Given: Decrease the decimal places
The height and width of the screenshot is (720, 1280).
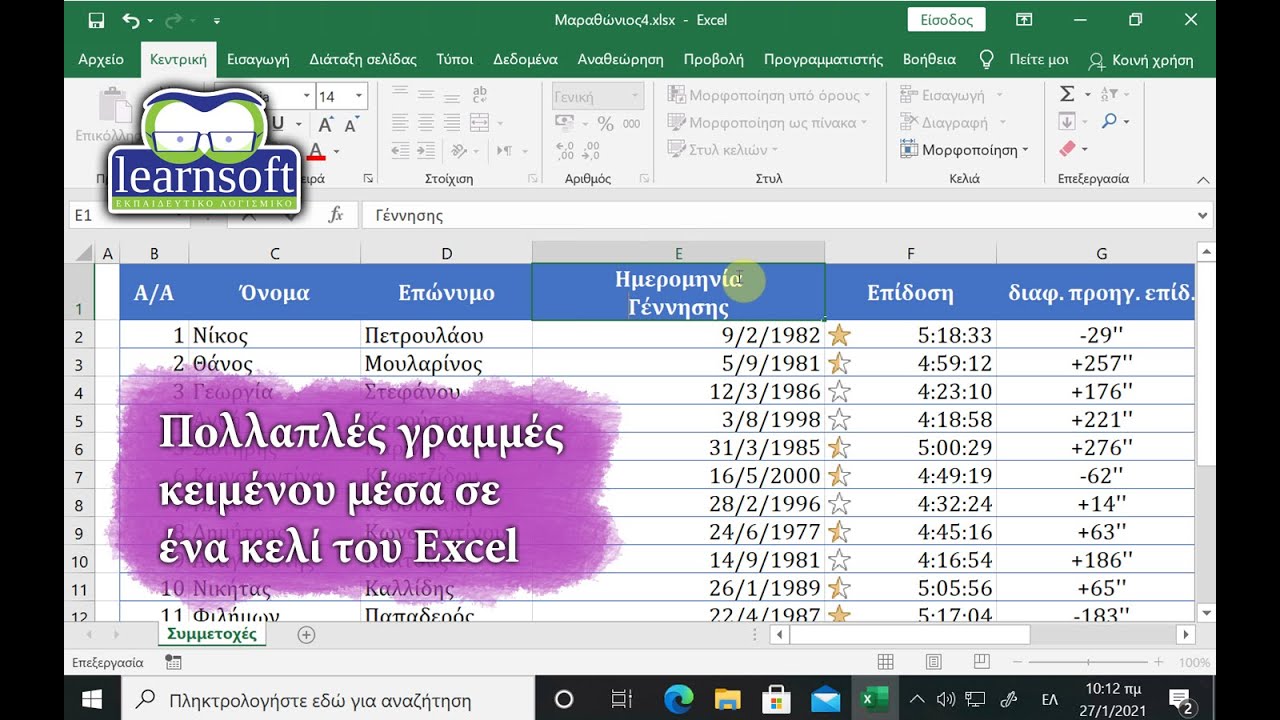Looking at the screenshot, I should pos(592,151).
